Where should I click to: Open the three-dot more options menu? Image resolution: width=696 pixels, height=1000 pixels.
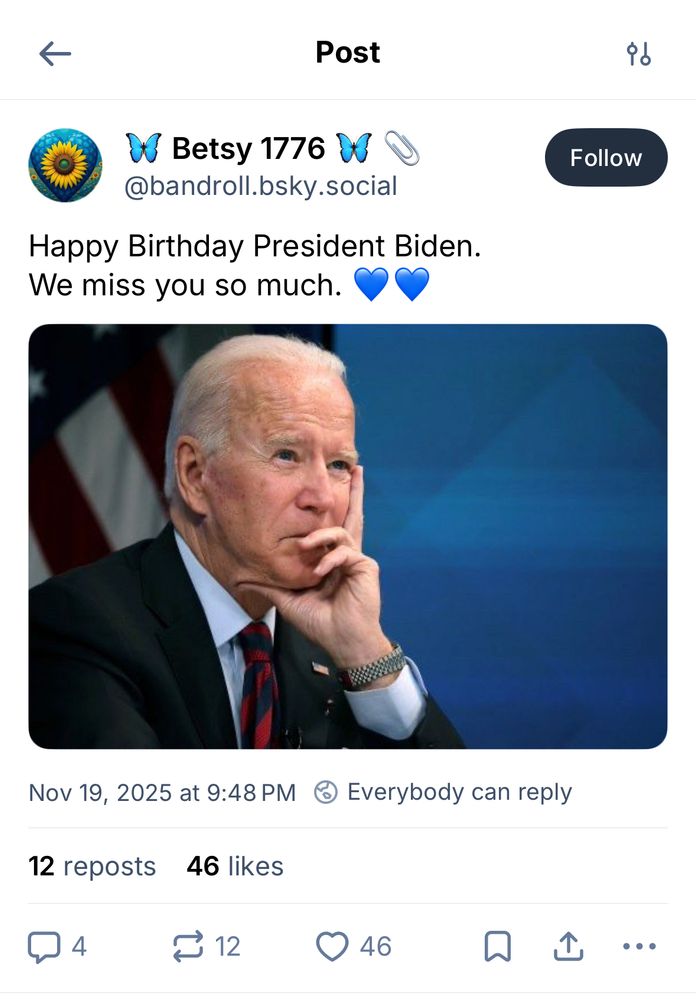[x=639, y=946]
